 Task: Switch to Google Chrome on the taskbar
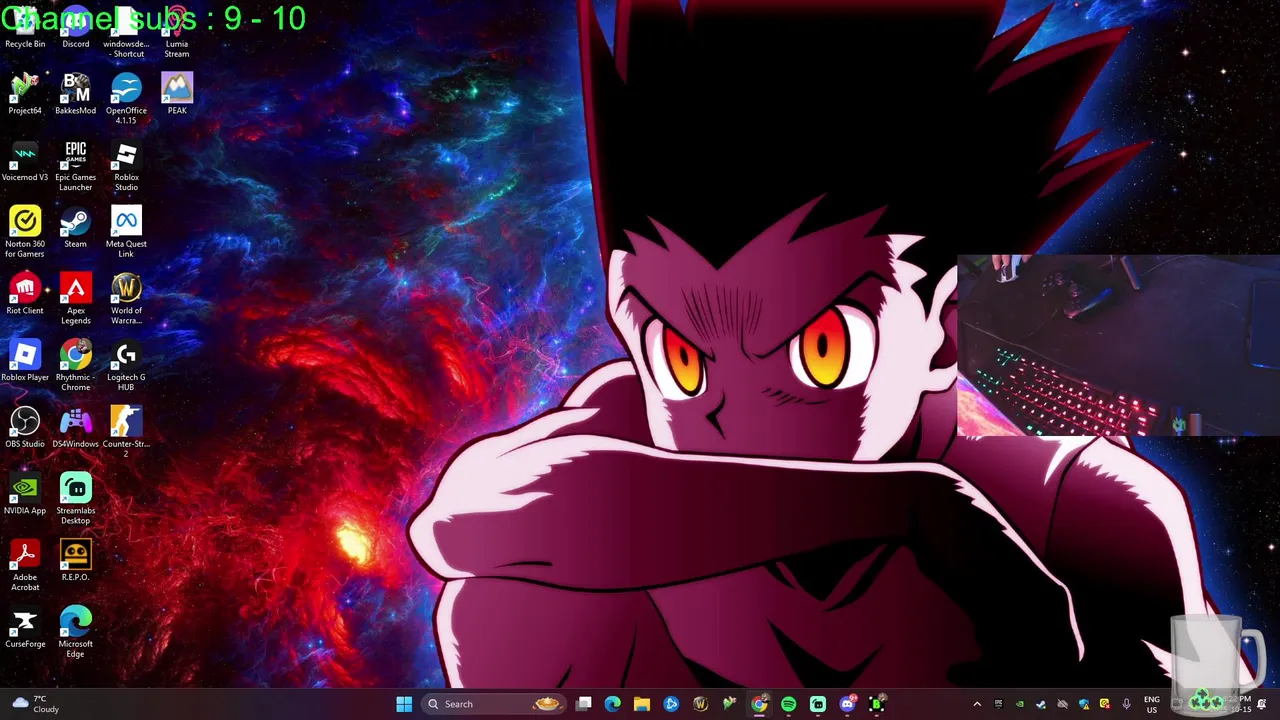(760, 704)
